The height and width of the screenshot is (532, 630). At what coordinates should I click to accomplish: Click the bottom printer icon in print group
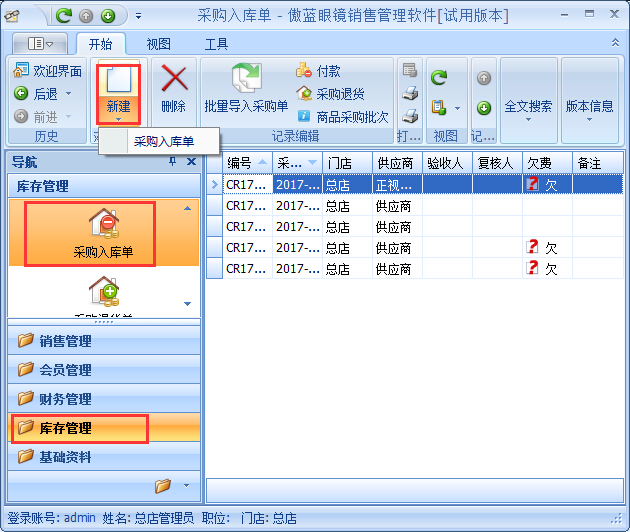(410, 116)
